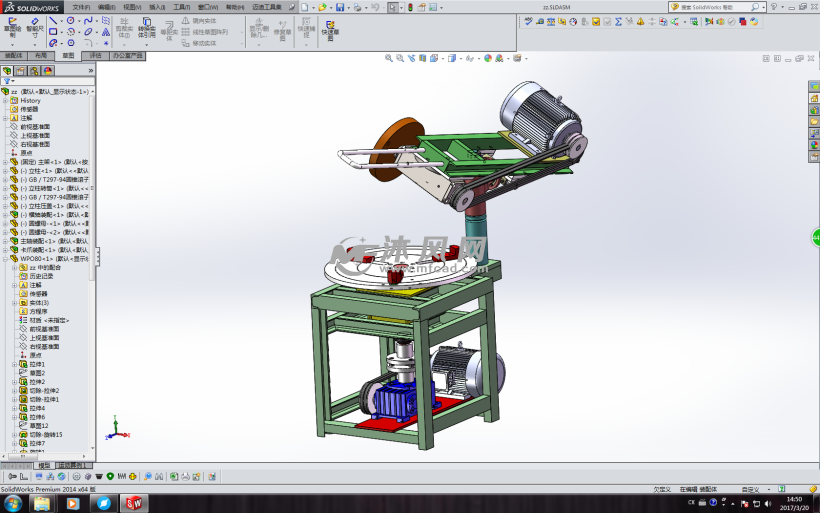Viewport: 820px width, 513px height.
Task: Open the 工具(T) menu
Action: coord(182,7)
